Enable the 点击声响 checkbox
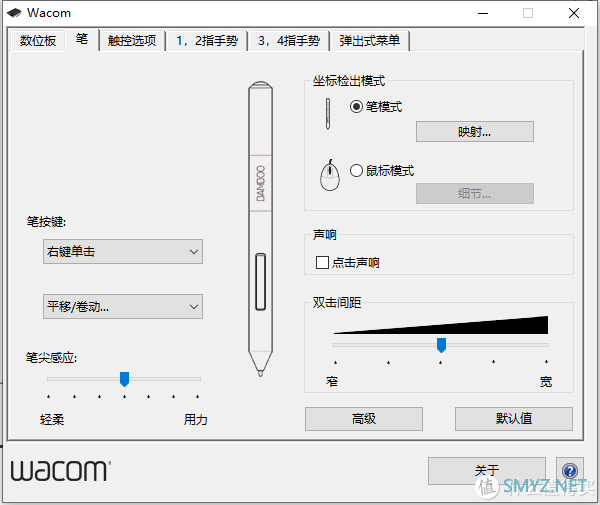The height and width of the screenshot is (505, 600). tap(322, 262)
